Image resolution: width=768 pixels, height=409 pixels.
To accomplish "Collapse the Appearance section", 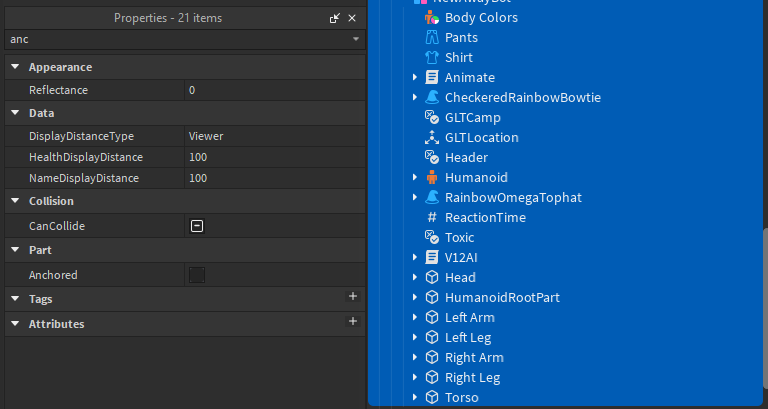I will pyautogui.click(x=15, y=67).
